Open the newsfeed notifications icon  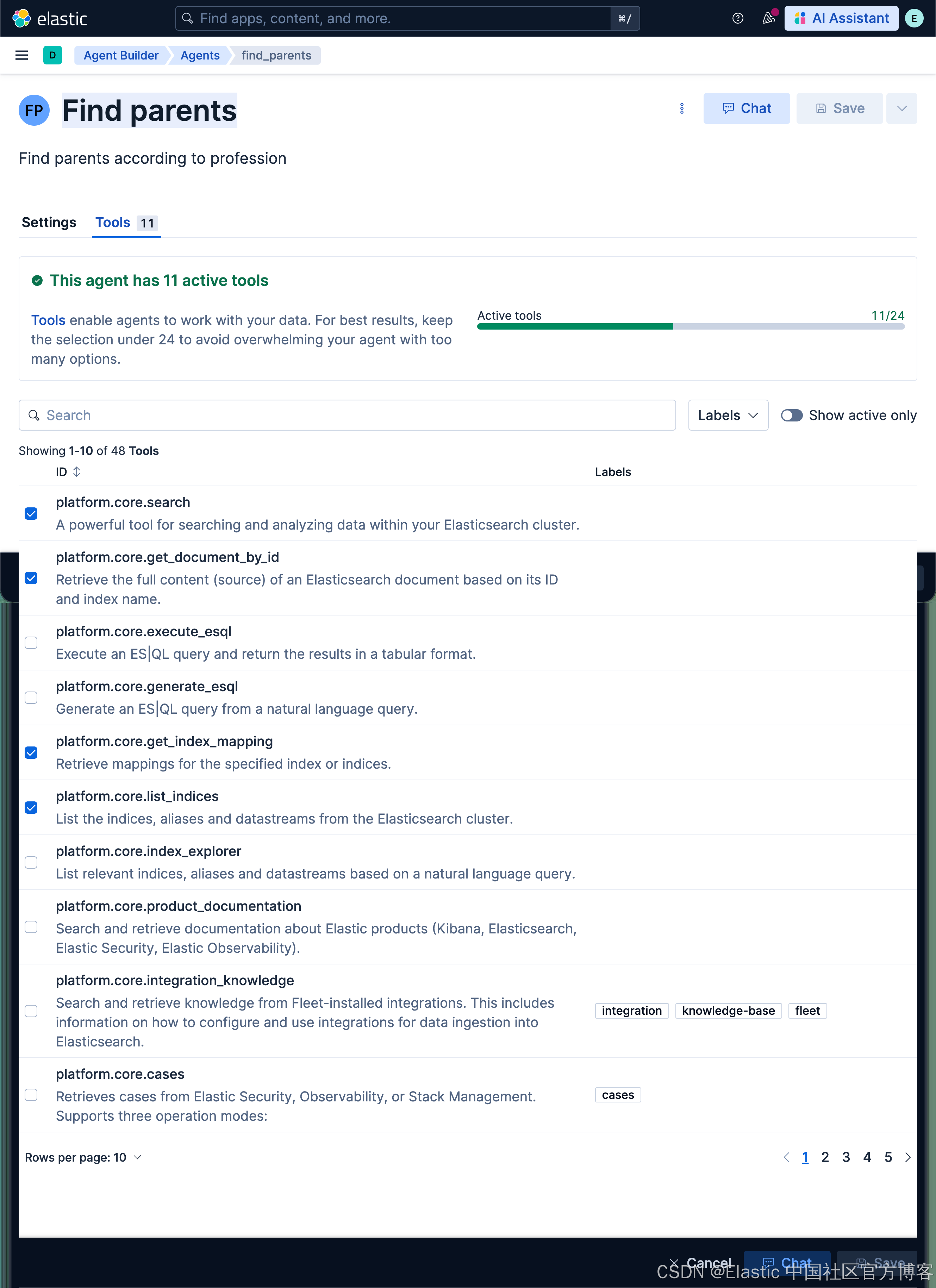point(768,18)
